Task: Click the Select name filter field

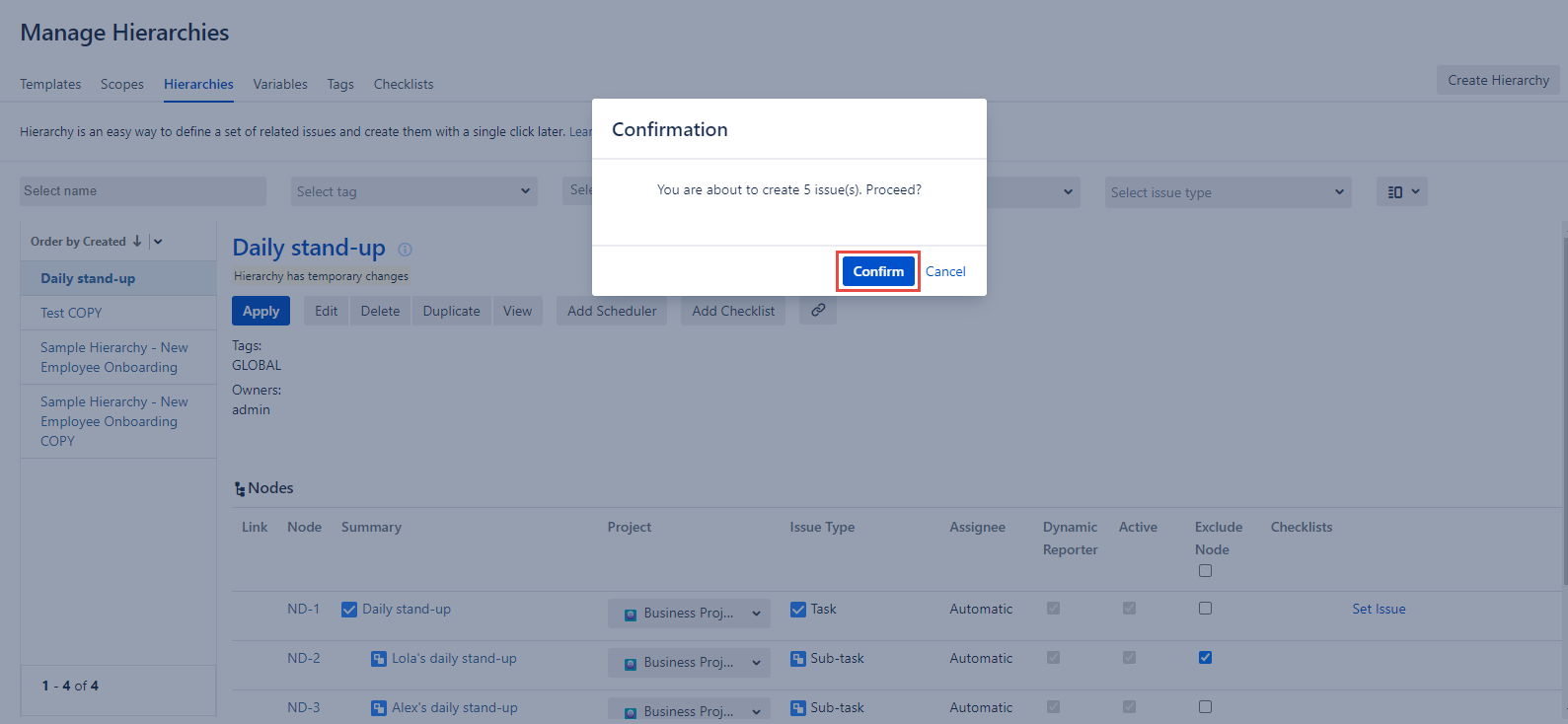Action: click(x=143, y=191)
